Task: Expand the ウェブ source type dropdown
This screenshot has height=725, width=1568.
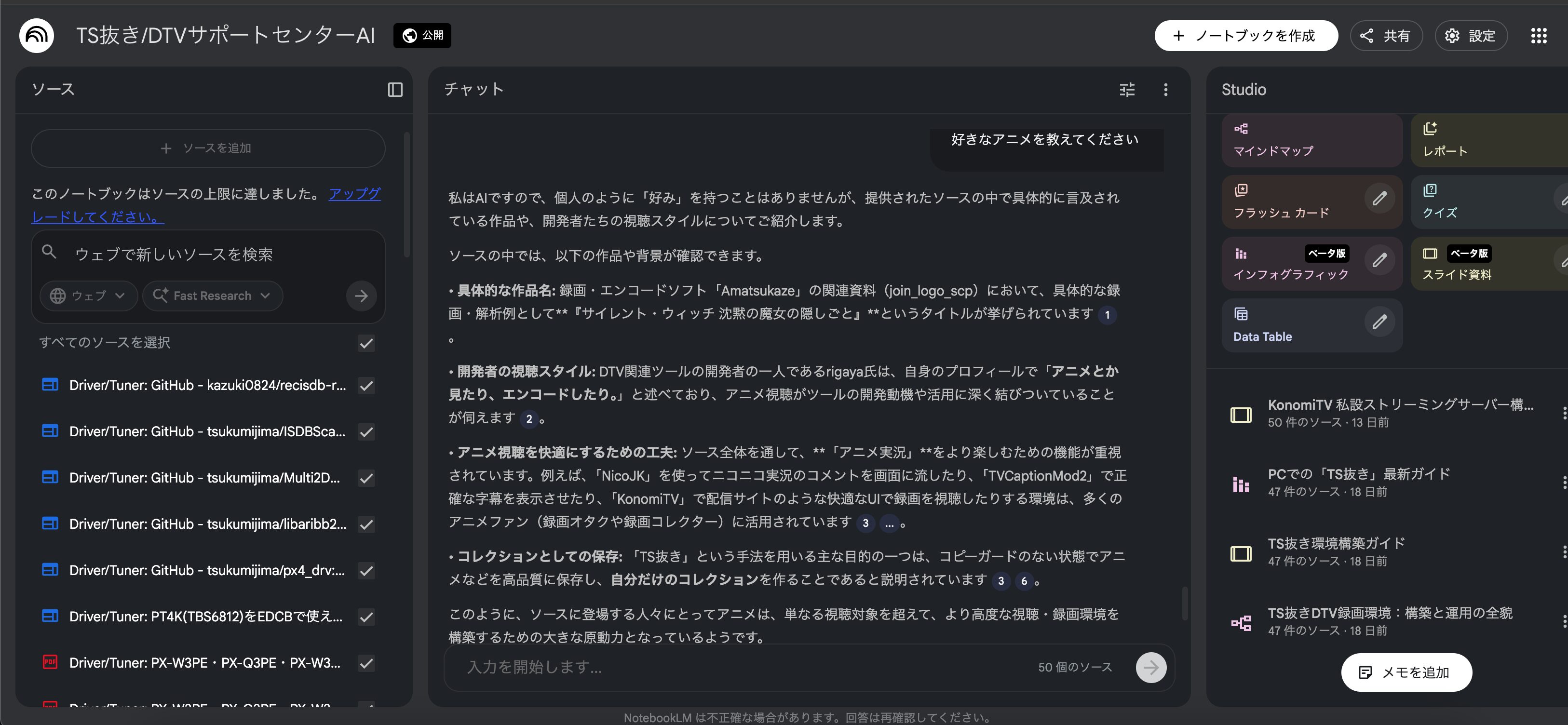Action: click(x=89, y=296)
